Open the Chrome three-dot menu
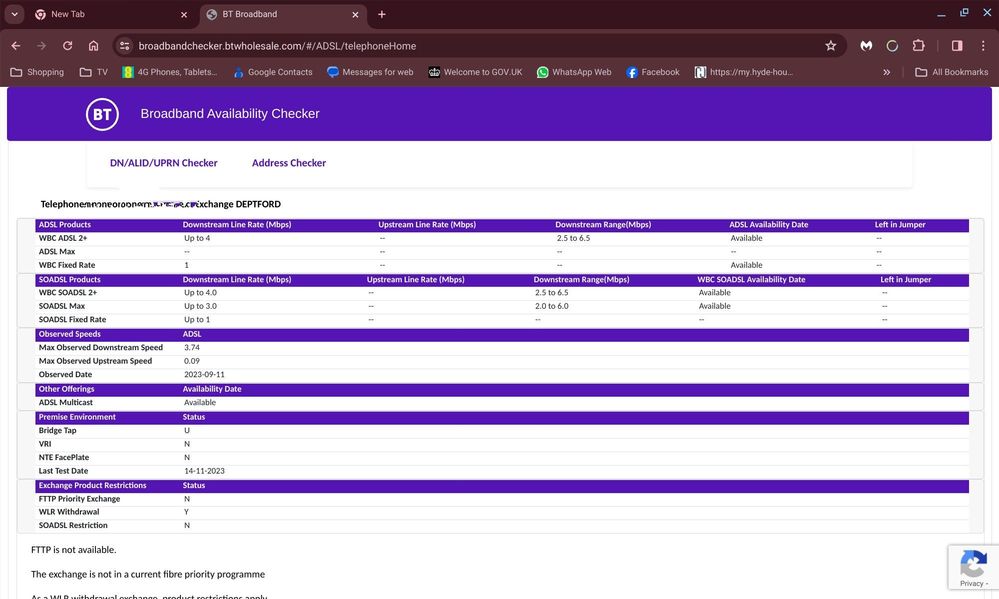This screenshot has width=999, height=599. 983,46
